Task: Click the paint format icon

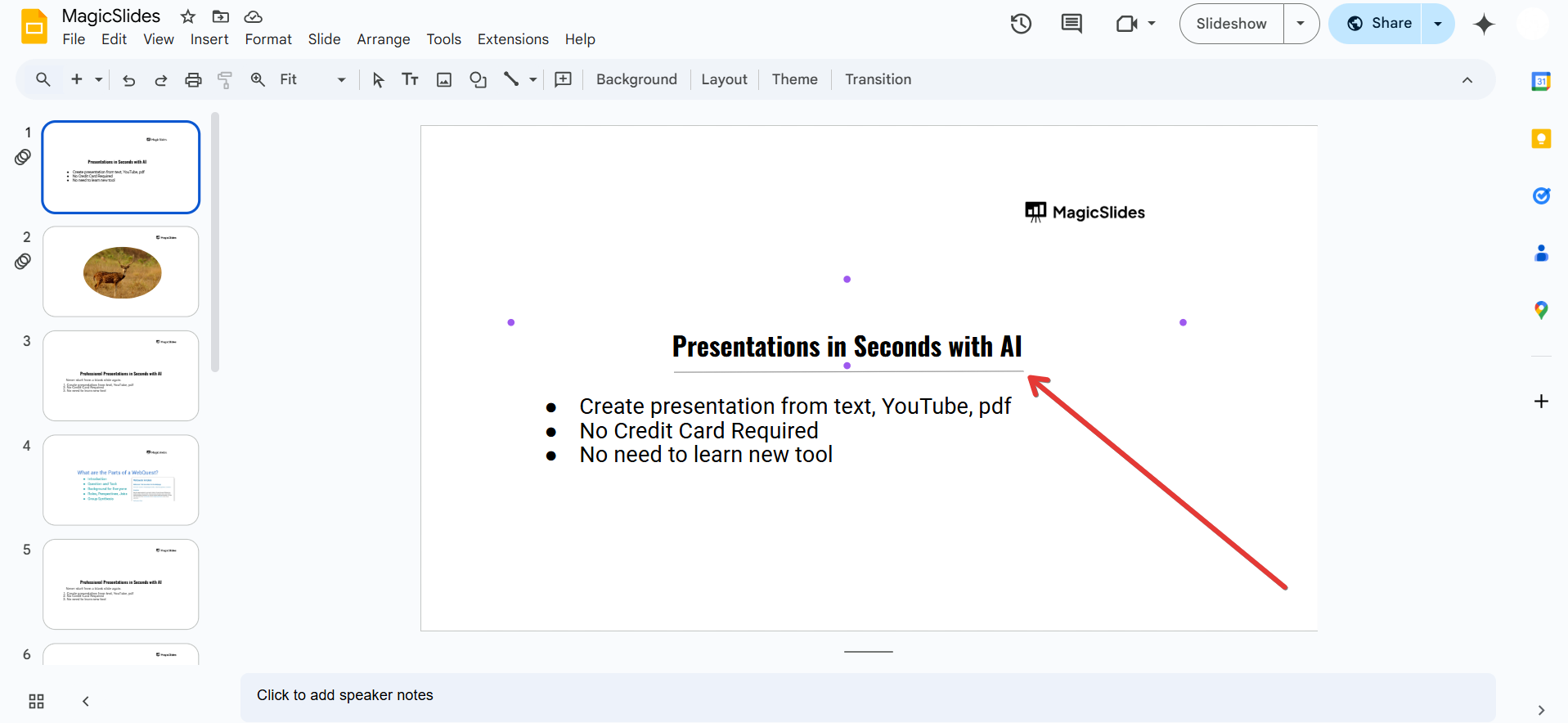Action: 225,79
